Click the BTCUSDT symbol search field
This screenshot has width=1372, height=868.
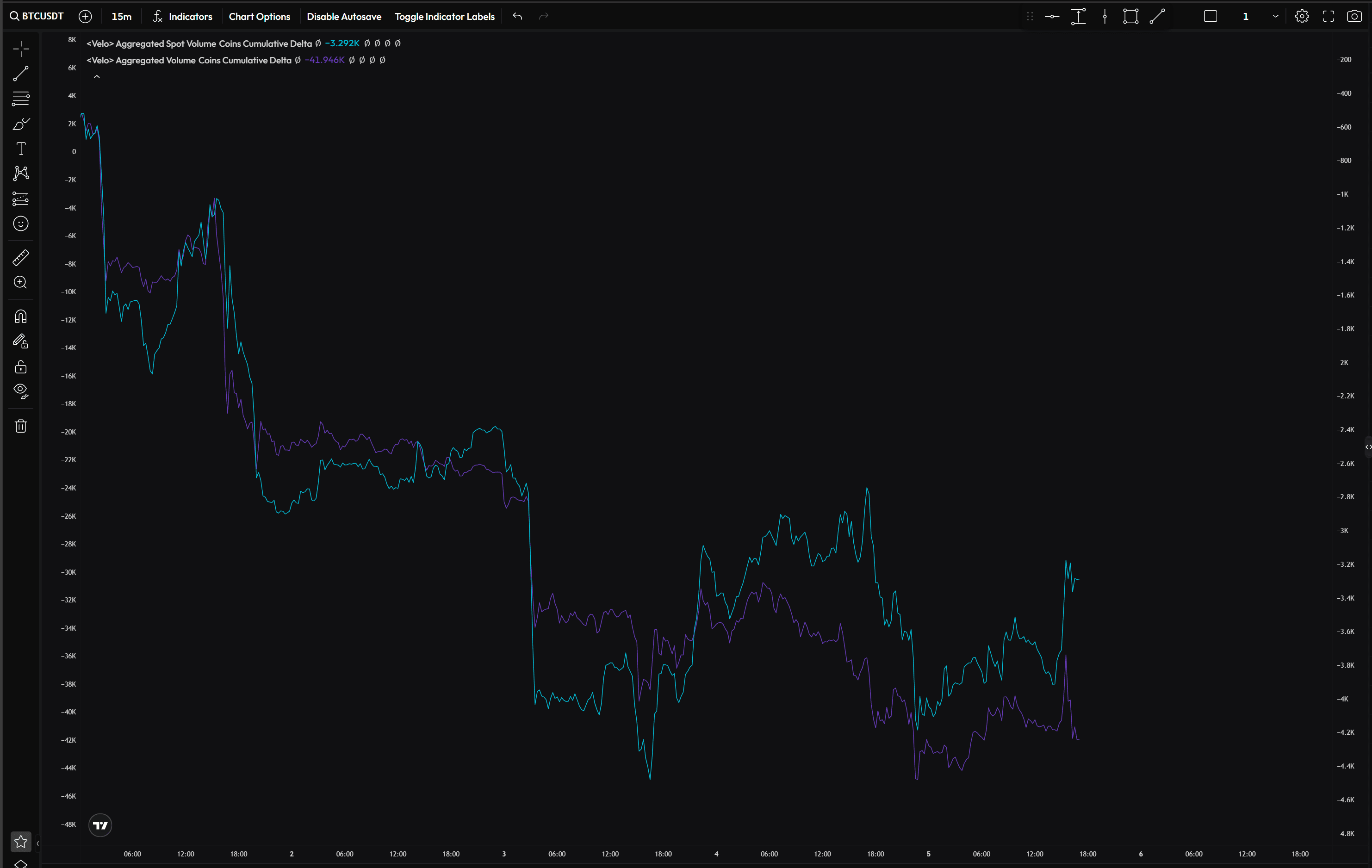37,17
